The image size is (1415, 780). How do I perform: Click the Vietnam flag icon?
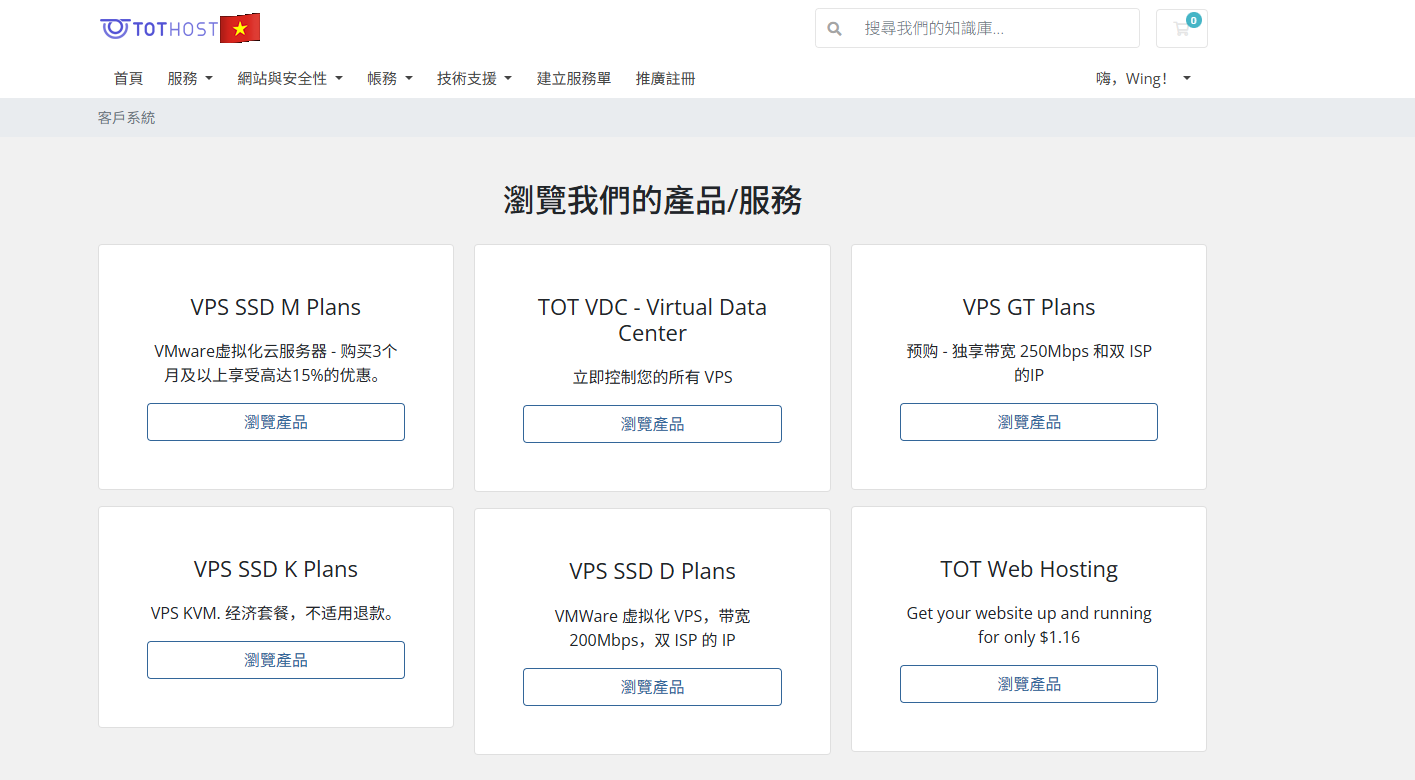click(x=240, y=29)
